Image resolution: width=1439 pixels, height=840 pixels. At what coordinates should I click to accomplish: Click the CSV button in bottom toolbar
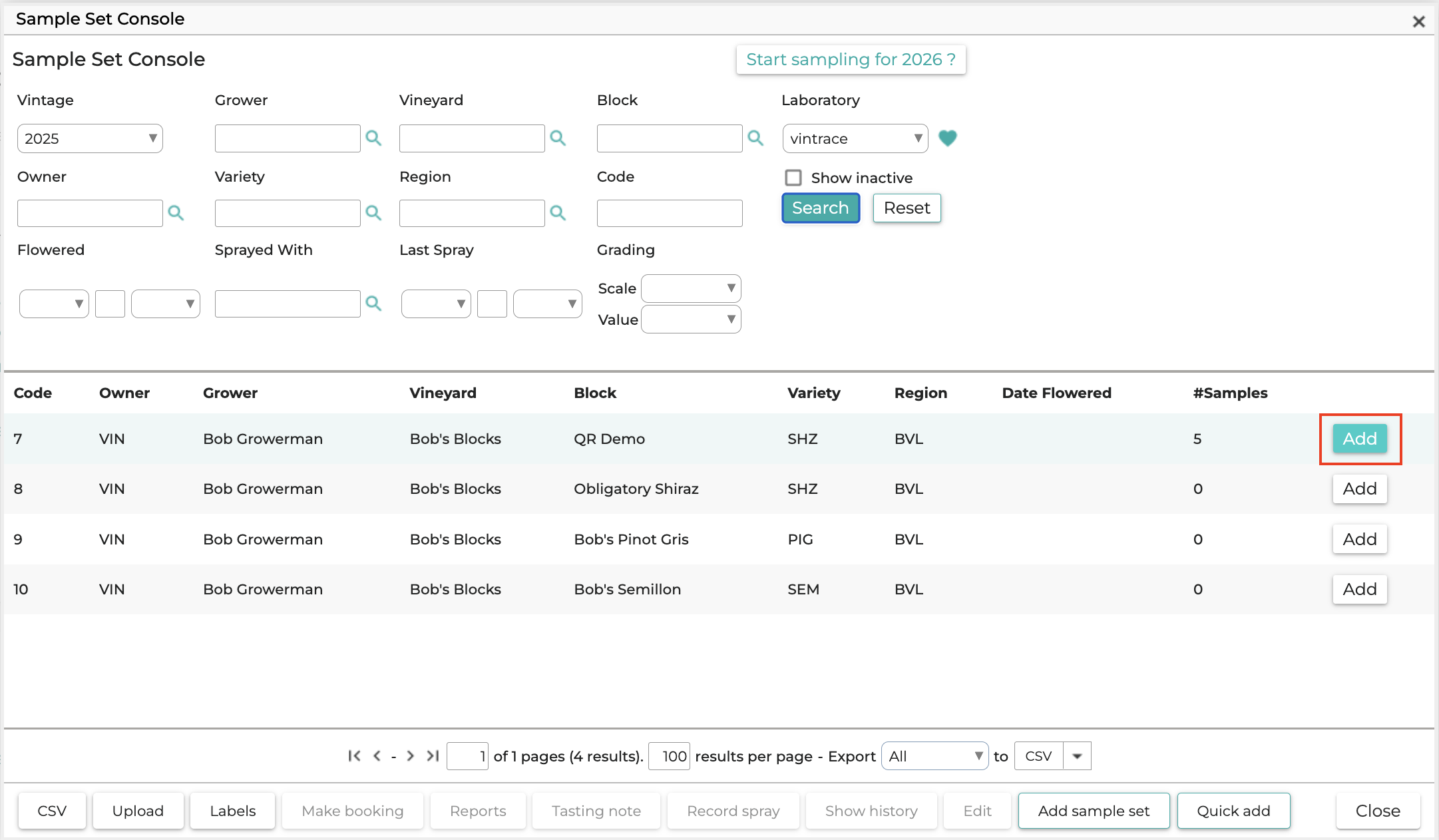(52, 811)
